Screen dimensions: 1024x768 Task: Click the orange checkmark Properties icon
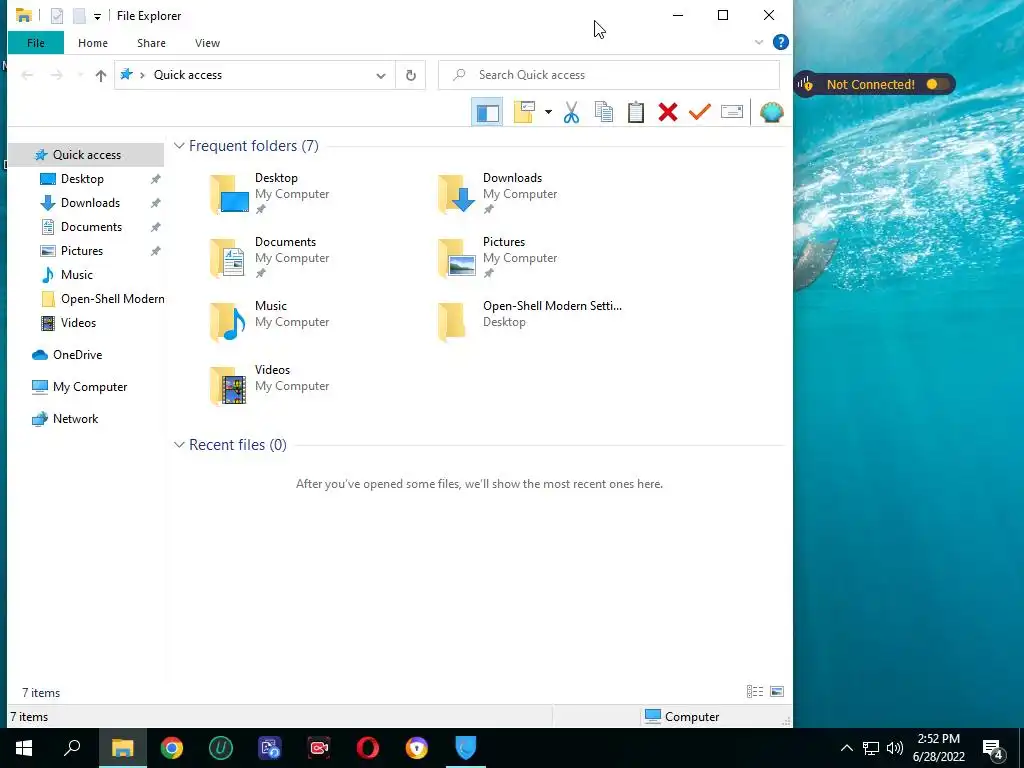click(x=699, y=112)
